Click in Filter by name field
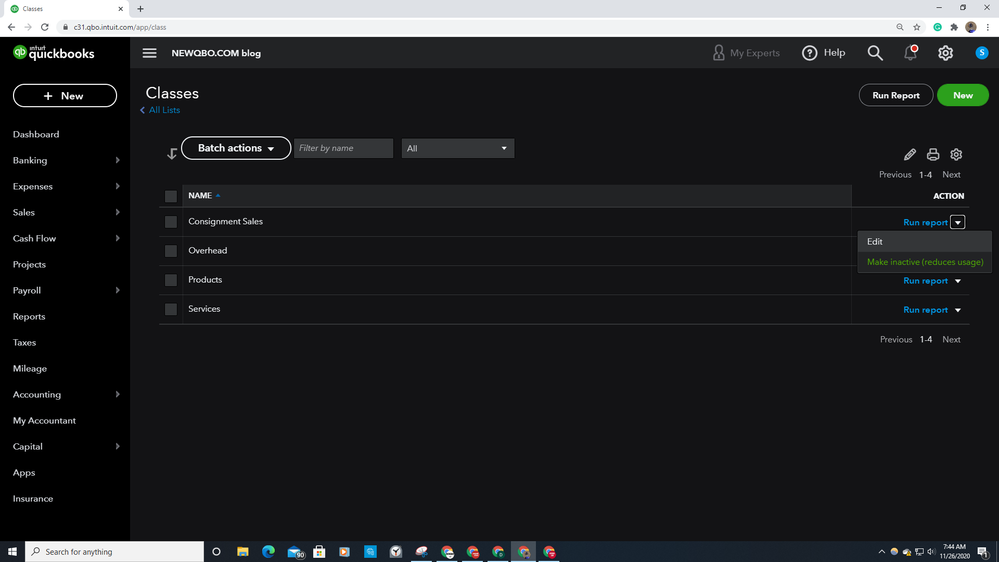This screenshot has height=562, width=999. click(343, 148)
